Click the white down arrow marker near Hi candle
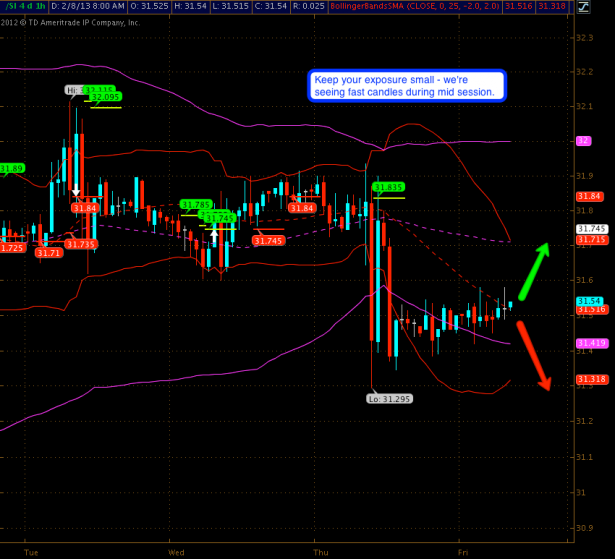615x559 pixels. (x=75, y=187)
